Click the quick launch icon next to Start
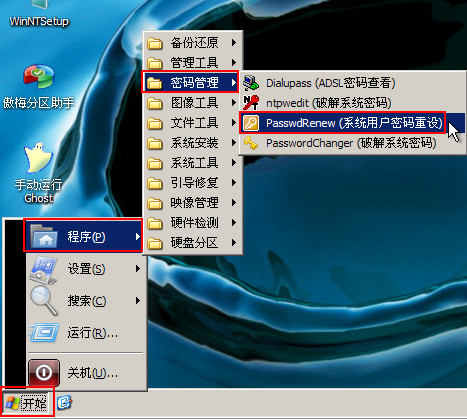This screenshot has width=467, height=419. [64, 403]
